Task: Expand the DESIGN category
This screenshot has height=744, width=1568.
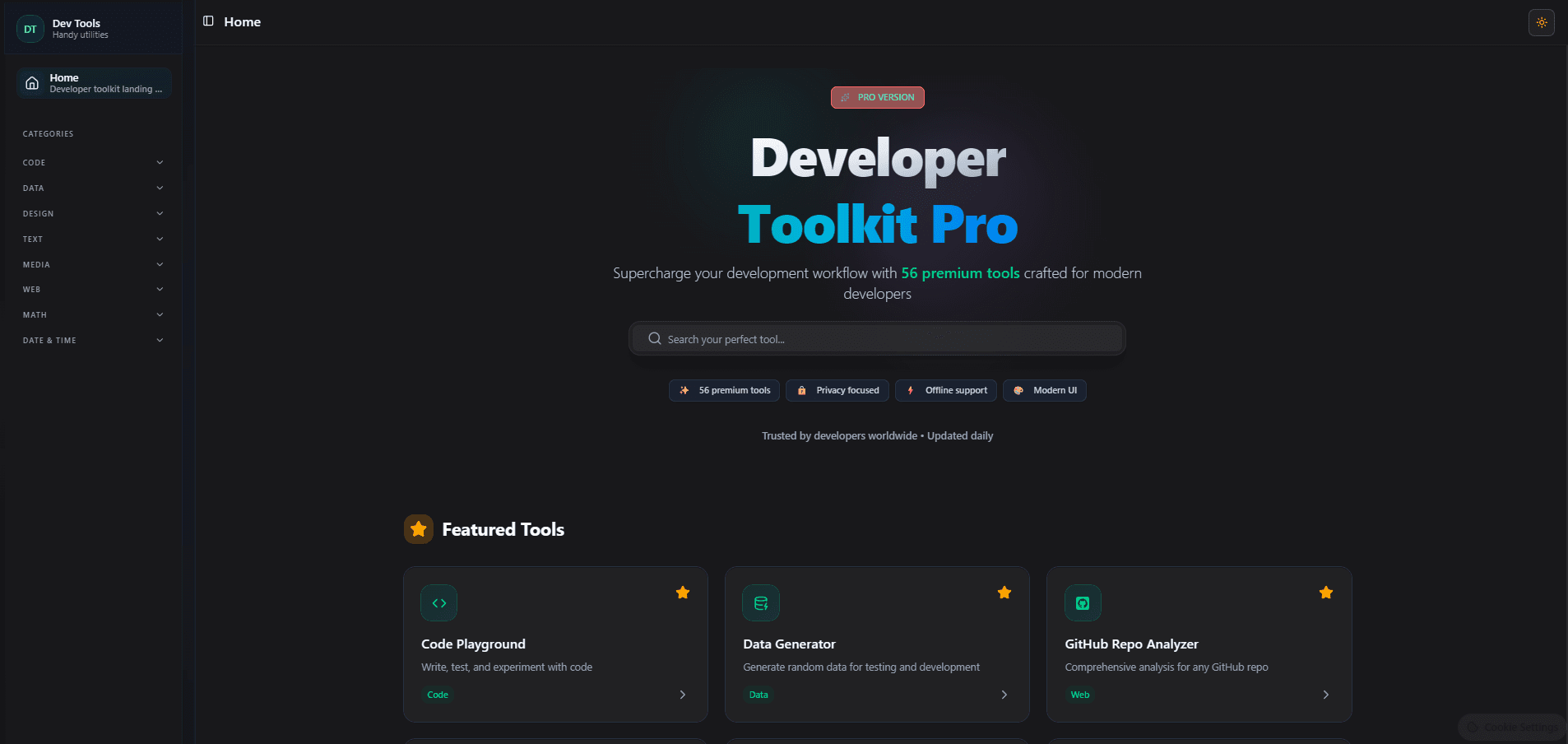Action: point(93,213)
